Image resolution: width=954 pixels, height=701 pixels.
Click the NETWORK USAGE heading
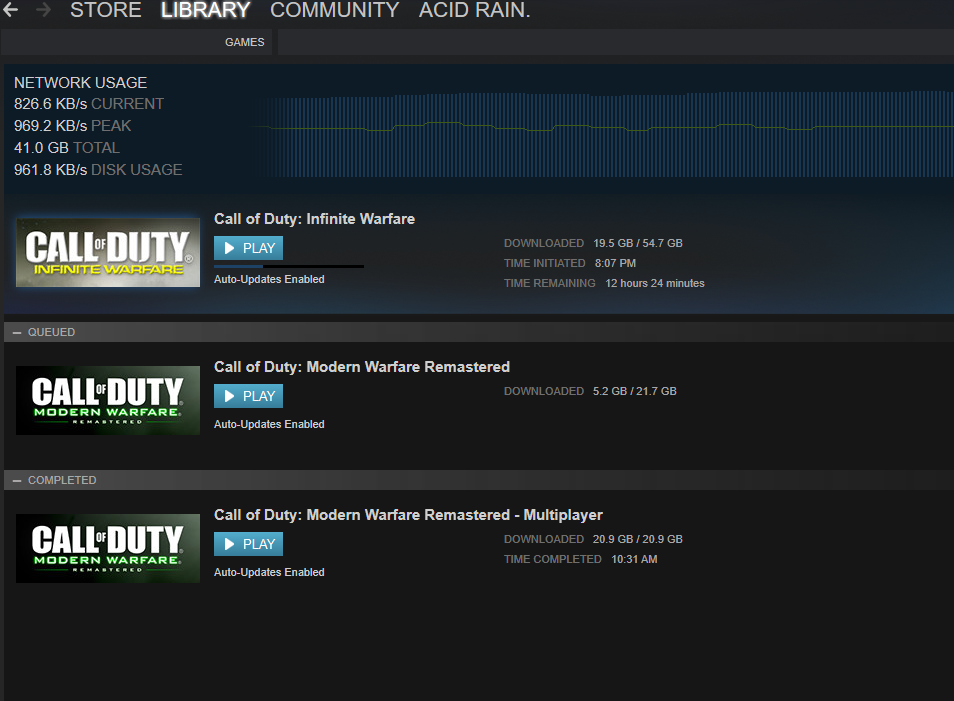(x=80, y=83)
